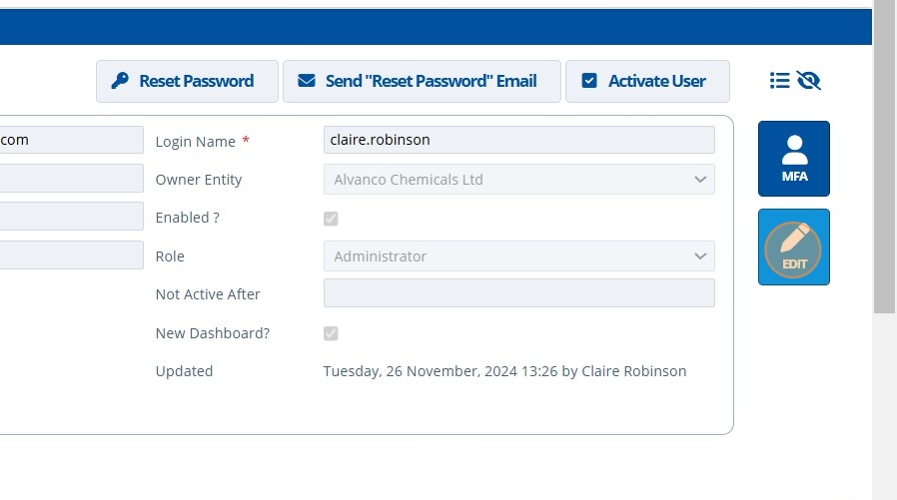Click the pencil EDIT button
The height and width of the screenshot is (500, 897).
click(794, 247)
